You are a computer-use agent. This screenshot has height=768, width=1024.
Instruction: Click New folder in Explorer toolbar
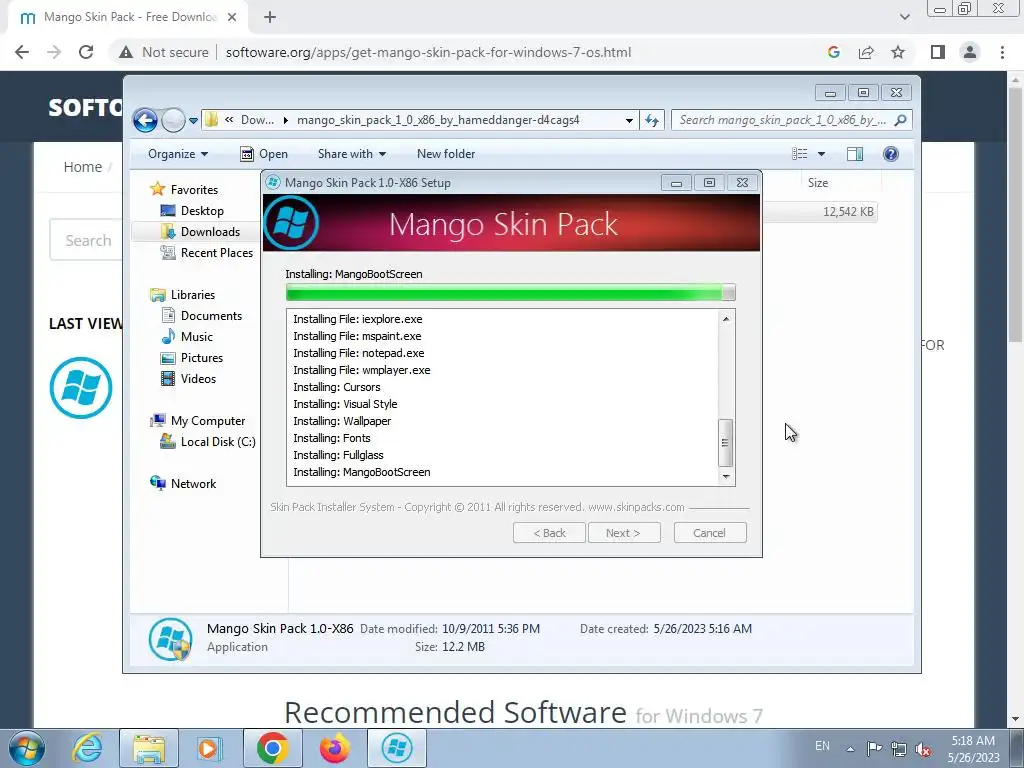446,154
